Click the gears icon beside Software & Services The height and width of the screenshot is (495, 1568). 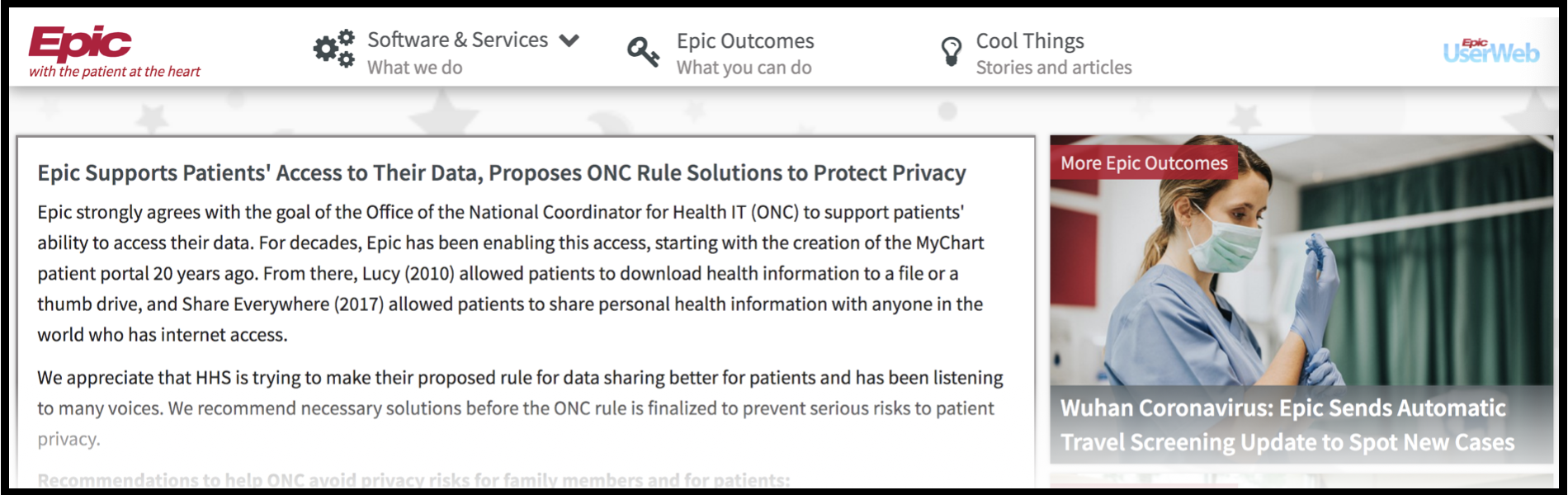click(x=333, y=49)
